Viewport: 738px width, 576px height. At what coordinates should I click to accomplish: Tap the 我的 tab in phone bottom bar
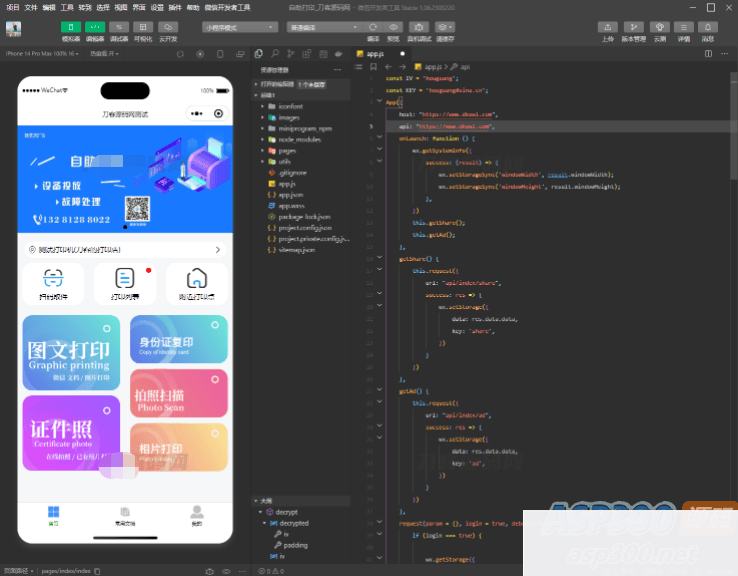point(196,516)
